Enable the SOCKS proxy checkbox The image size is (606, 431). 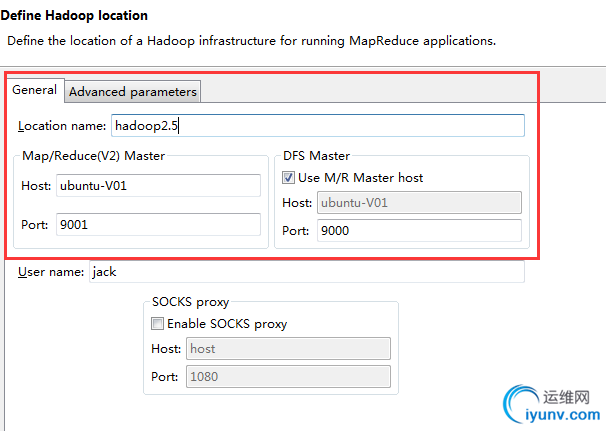[x=157, y=323]
